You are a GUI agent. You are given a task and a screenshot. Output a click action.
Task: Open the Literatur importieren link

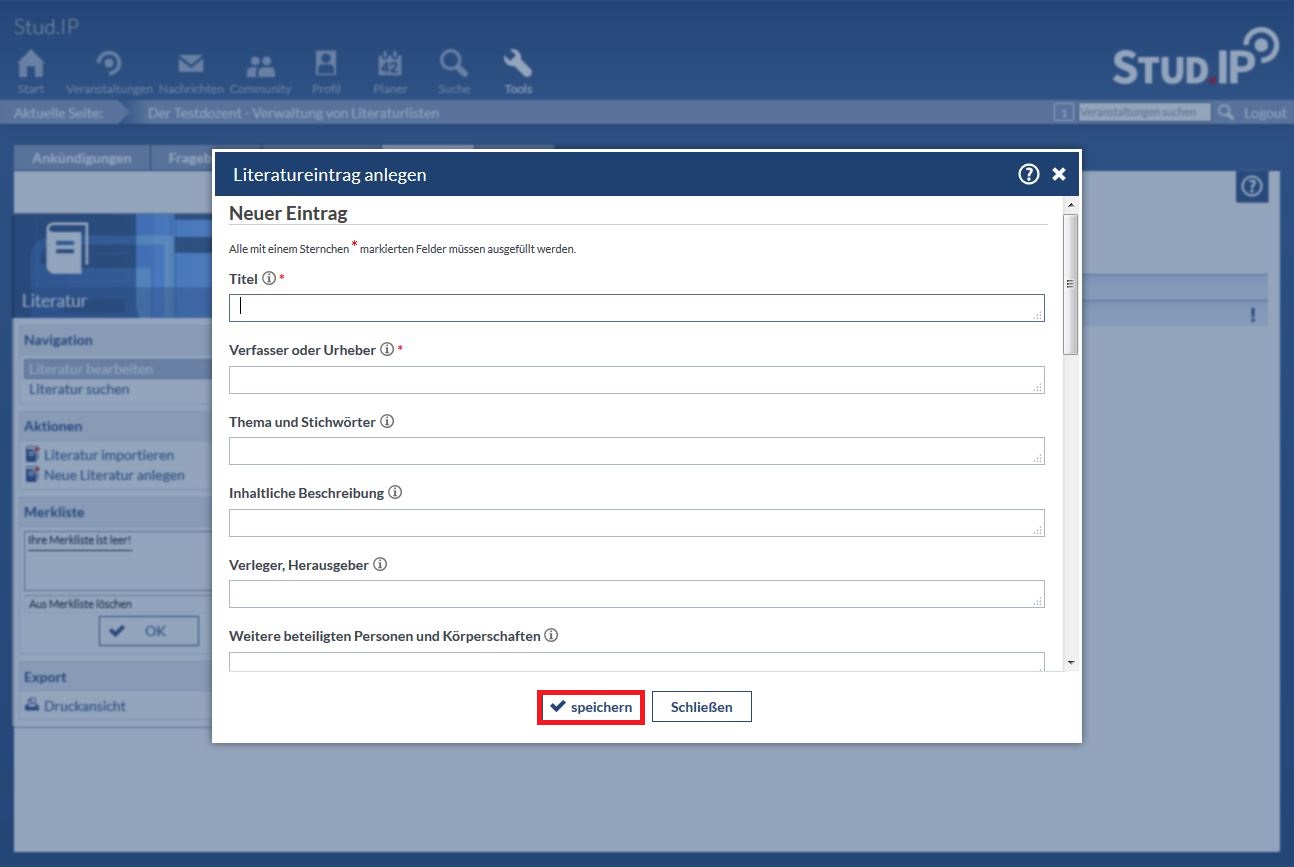[108, 455]
